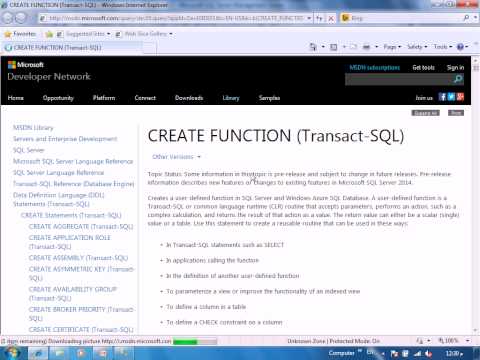Open CREATE AGGREGATE (Transact-SQL) link
This screenshot has width=480, height=360.
pyautogui.click(x=81, y=227)
